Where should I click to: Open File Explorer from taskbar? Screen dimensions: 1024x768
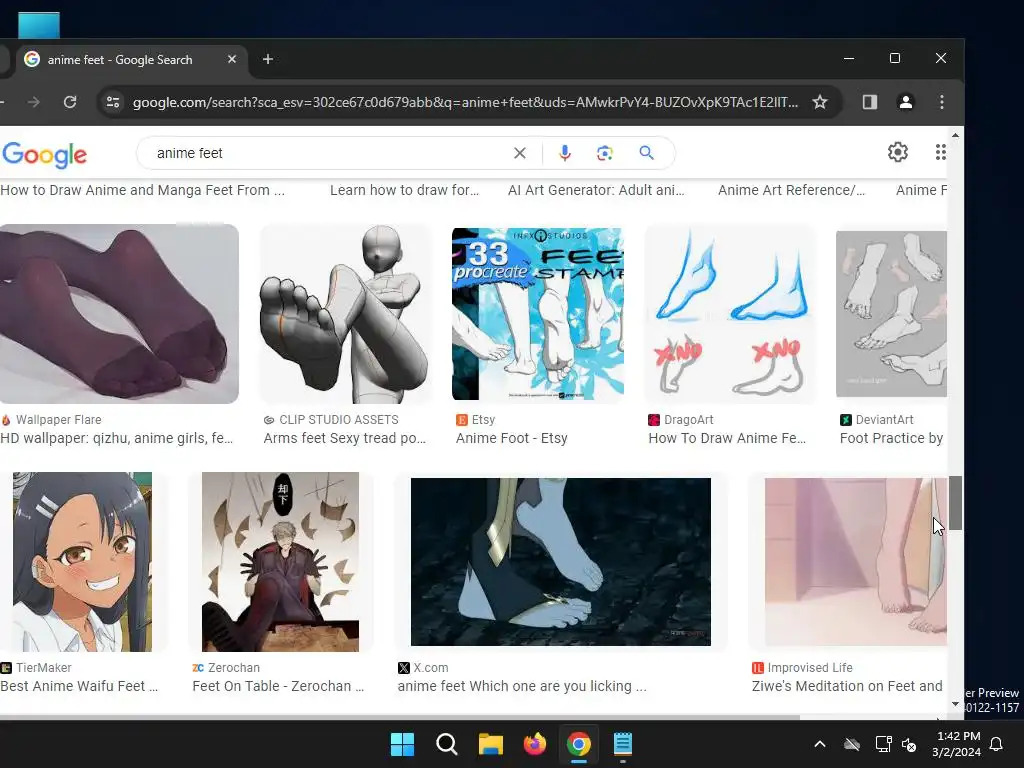pyautogui.click(x=490, y=744)
